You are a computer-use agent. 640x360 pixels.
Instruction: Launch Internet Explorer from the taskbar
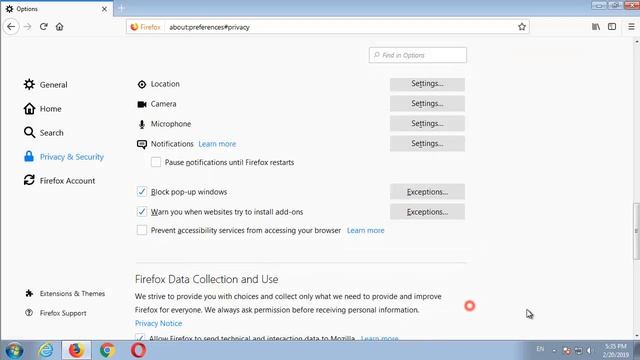coord(46,350)
